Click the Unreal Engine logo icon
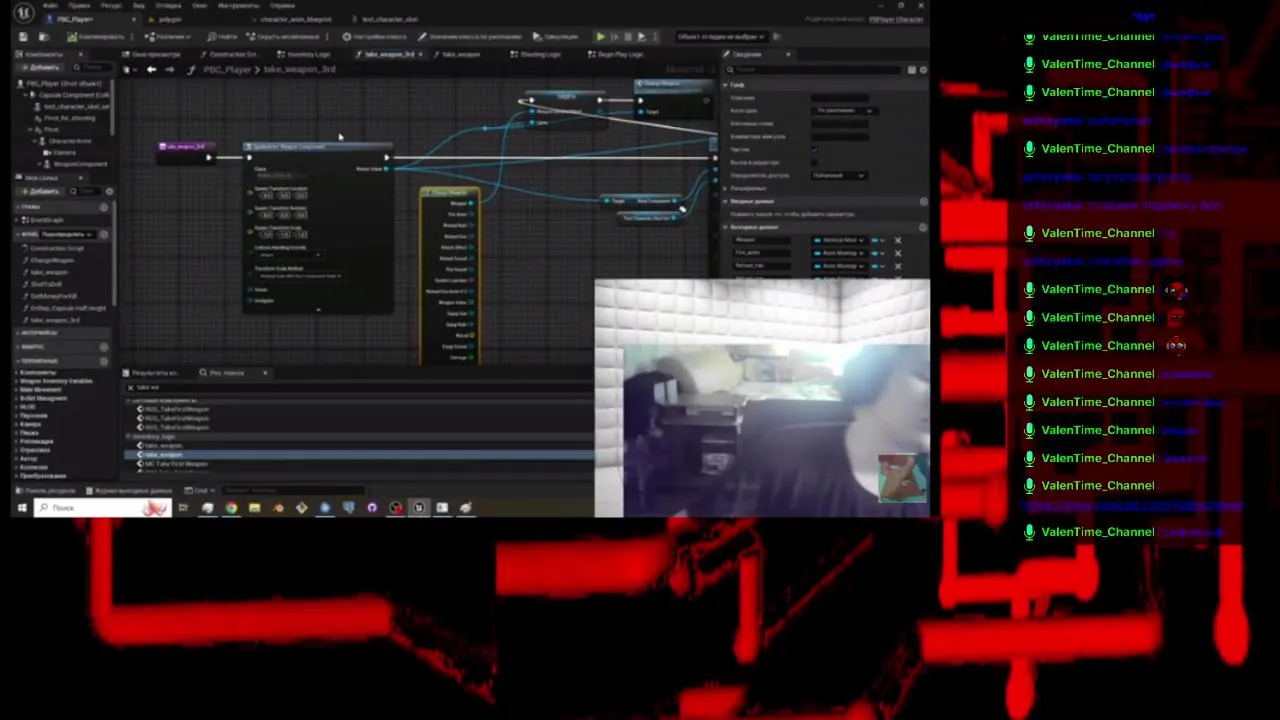Image resolution: width=1280 pixels, height=720 pixels. (x=23, y=13)
